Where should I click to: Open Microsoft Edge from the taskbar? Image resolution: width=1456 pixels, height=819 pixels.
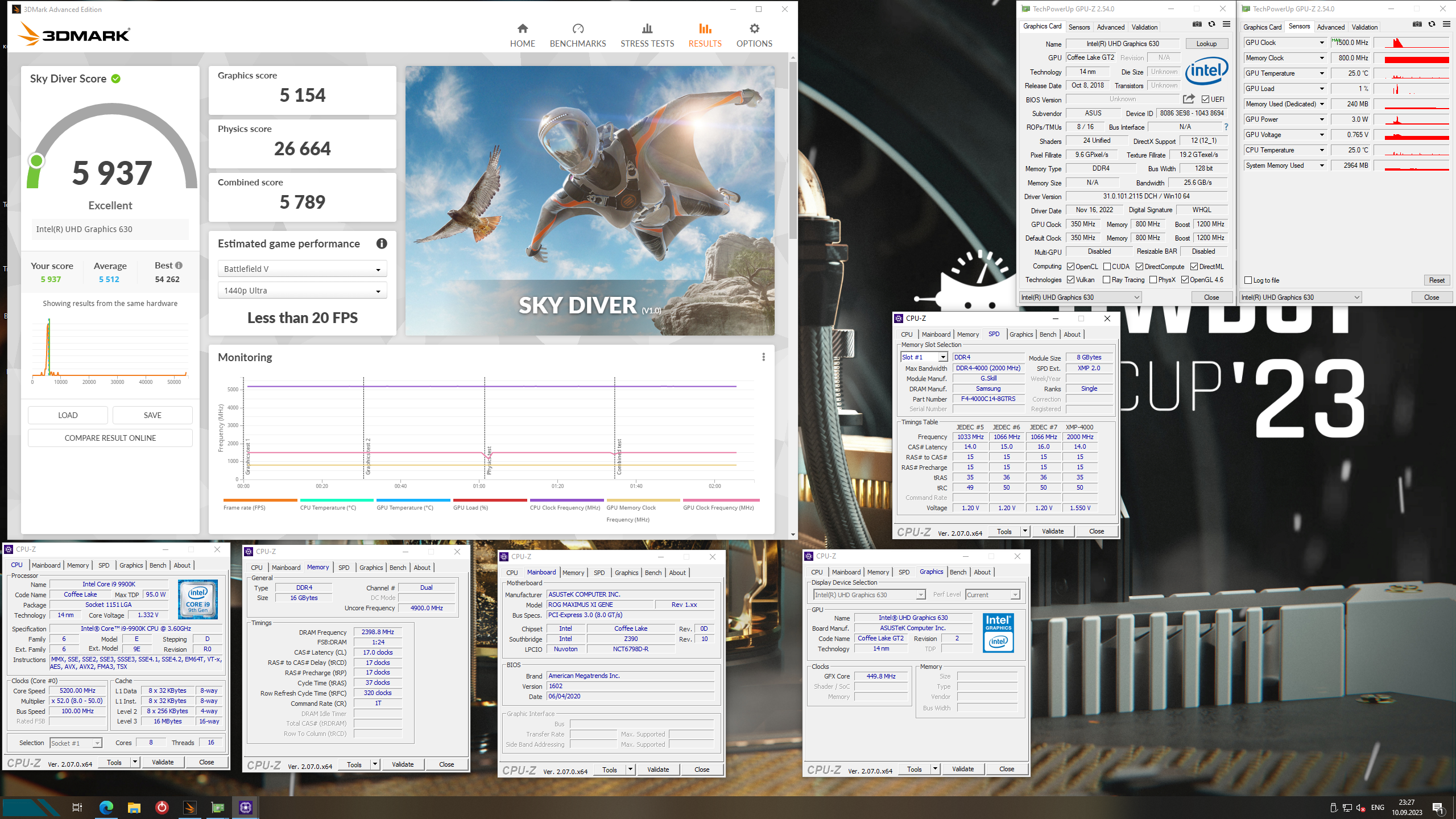tap(106, 807)
